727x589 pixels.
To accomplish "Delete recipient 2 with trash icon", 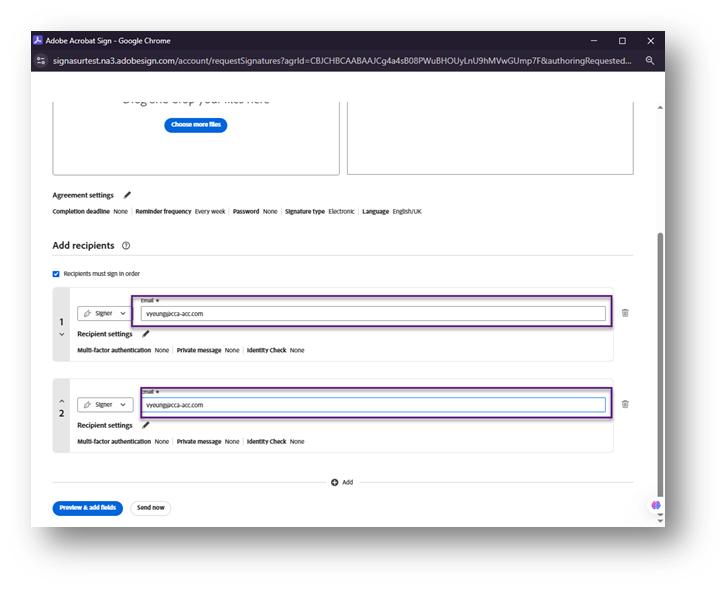I will pos(625,404).
